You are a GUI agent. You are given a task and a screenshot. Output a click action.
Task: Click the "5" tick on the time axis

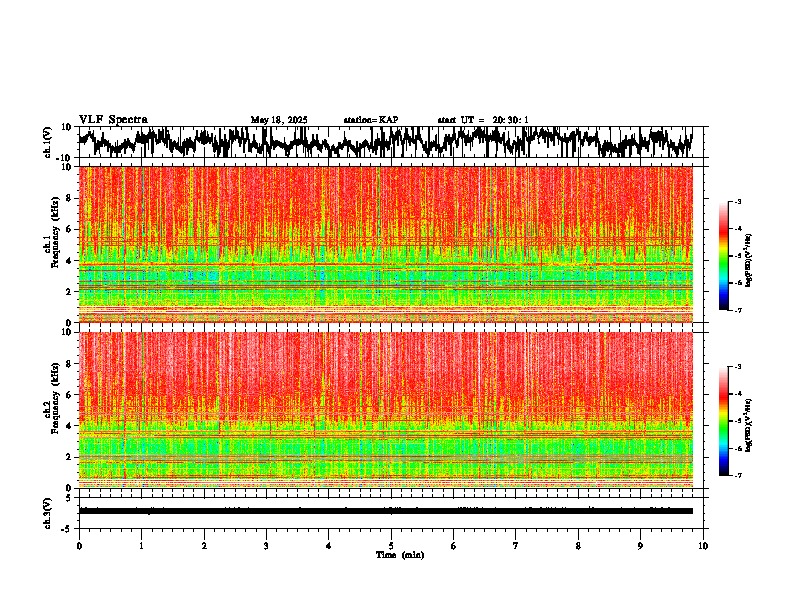coord(391,546)
